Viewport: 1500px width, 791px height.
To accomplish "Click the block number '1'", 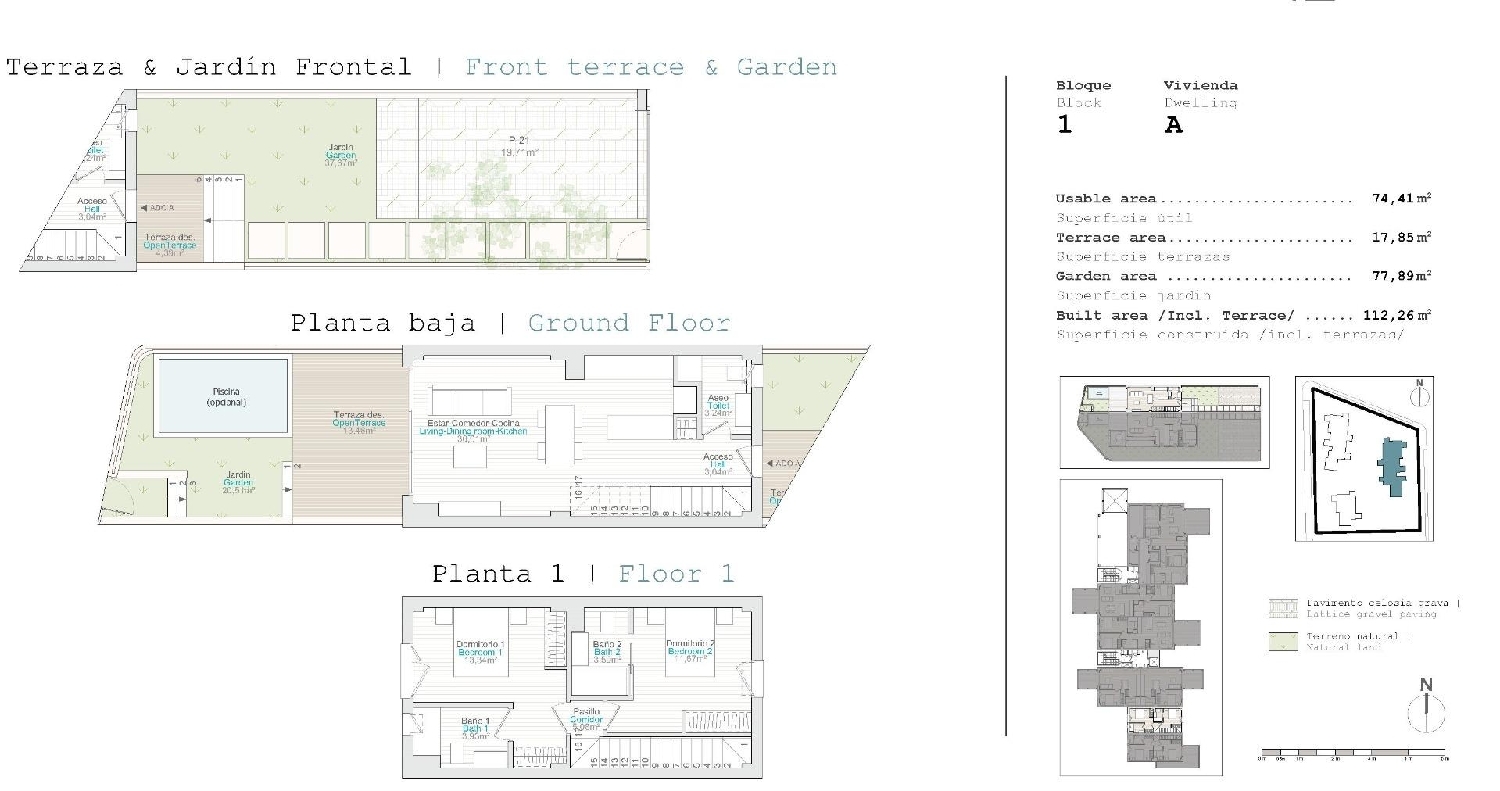I will click(x=1064, y=125).
